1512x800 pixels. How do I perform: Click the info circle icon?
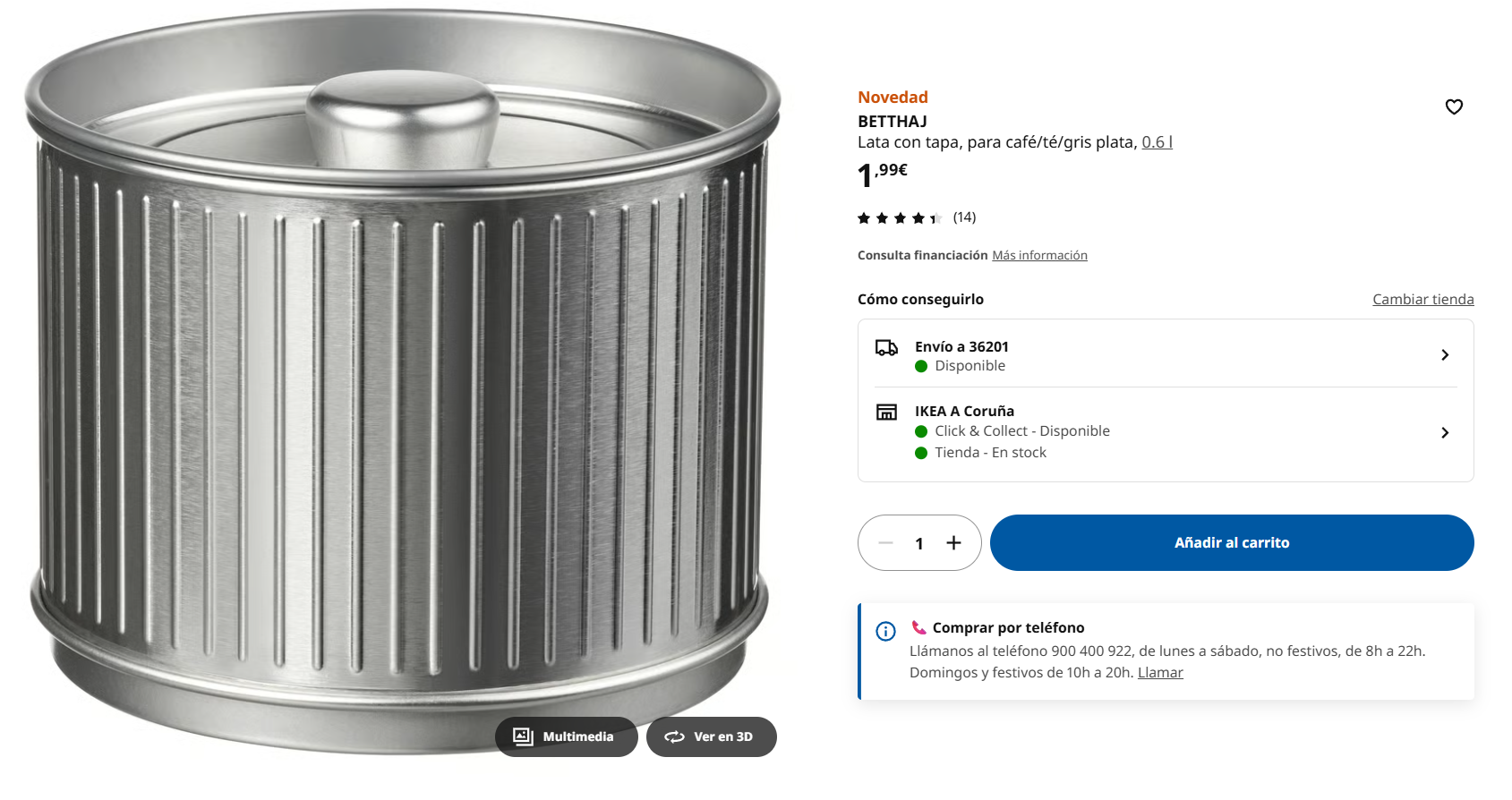885,632
